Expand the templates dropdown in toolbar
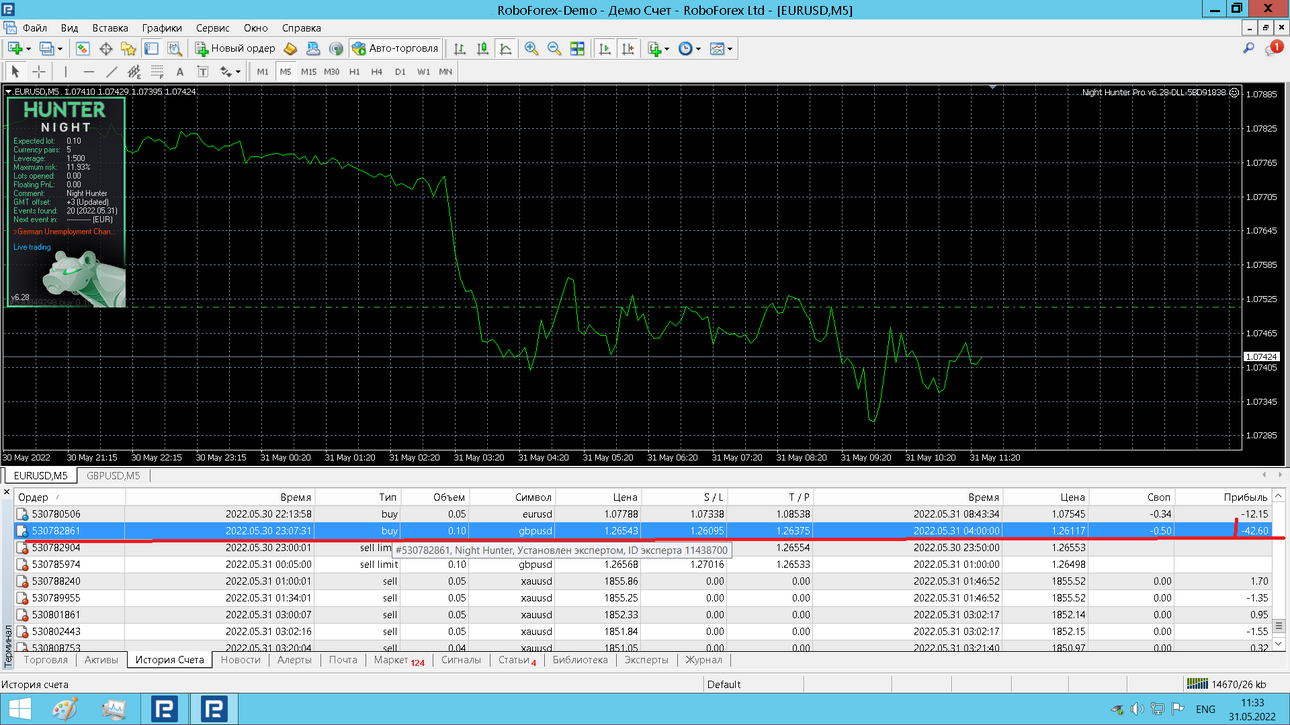The width and height of the screenshot is (1290, 725). (730, 48)
